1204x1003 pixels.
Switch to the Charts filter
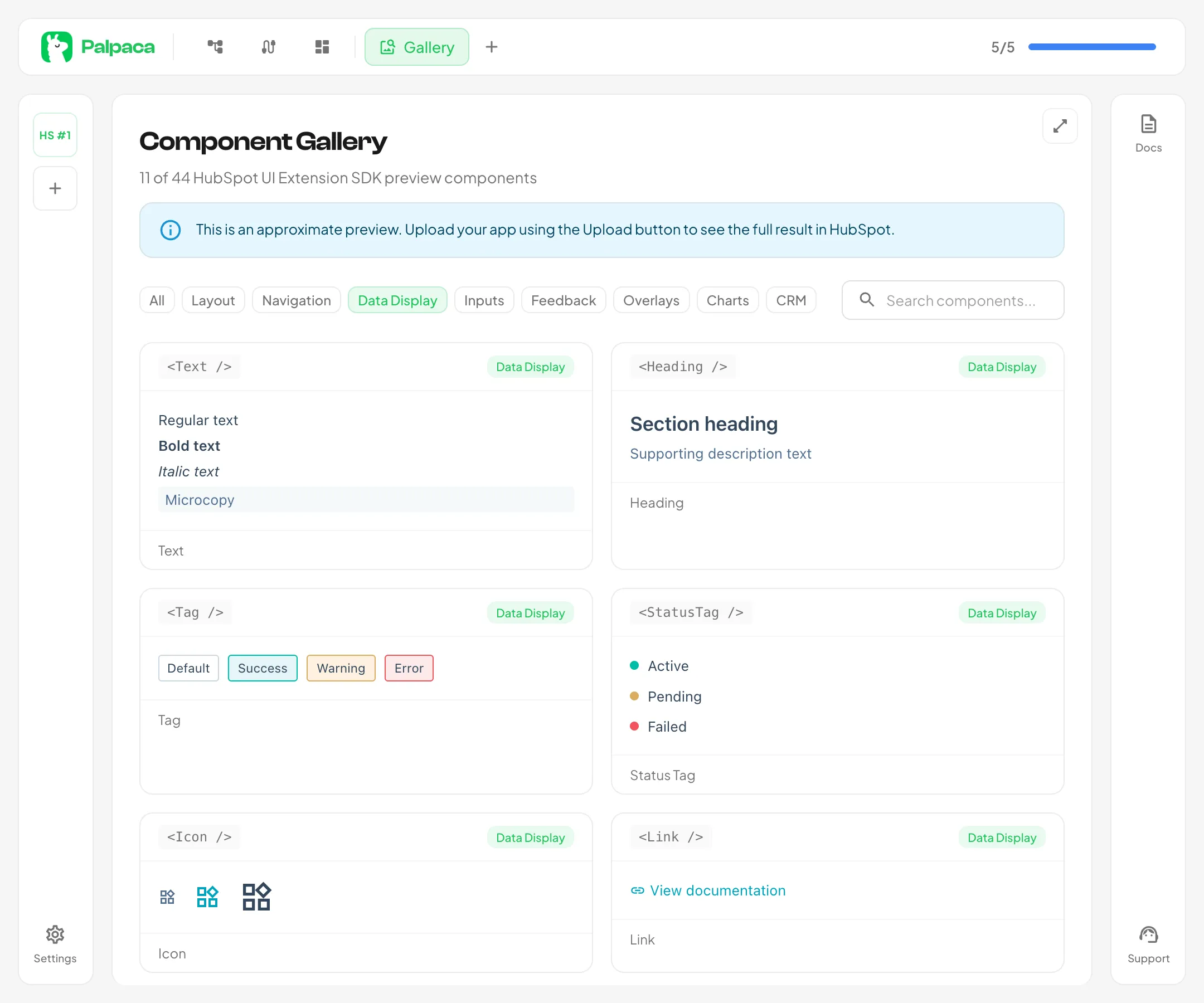pyautogui.click(x=727, y=300)
